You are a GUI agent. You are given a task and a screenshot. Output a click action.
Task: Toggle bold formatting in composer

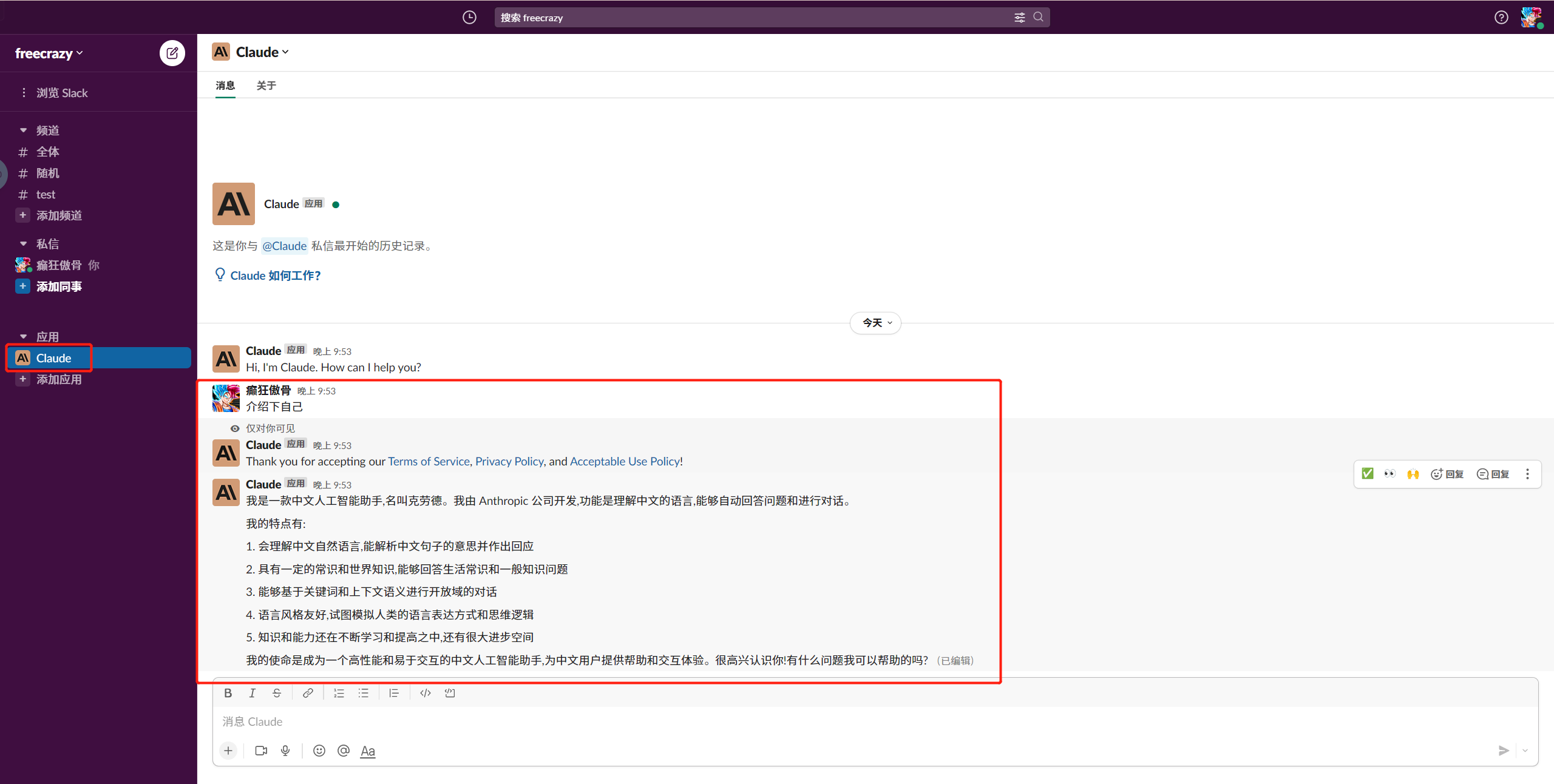click(x=228, y=693)
